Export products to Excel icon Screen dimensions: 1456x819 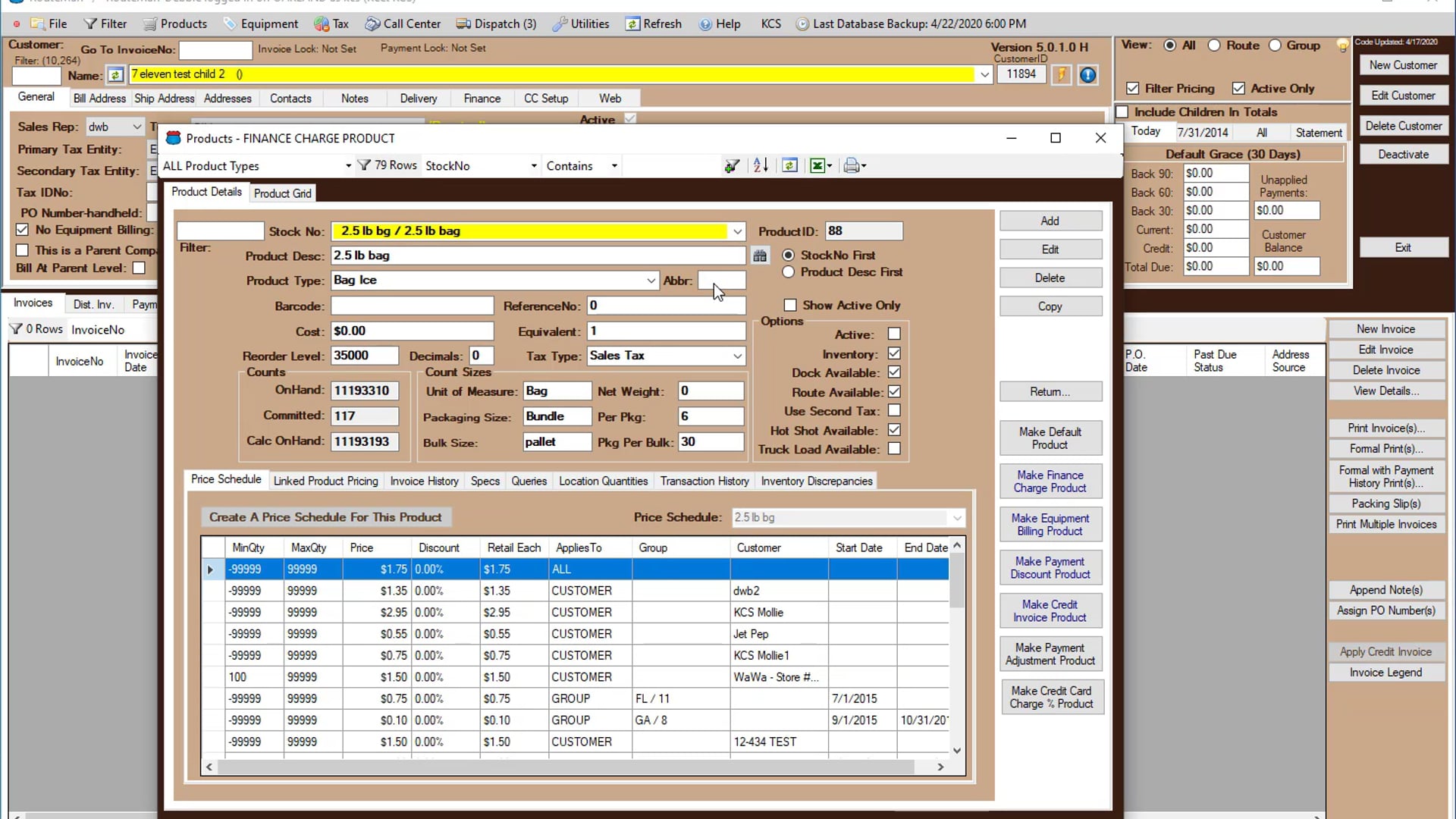tap(820, 165)
